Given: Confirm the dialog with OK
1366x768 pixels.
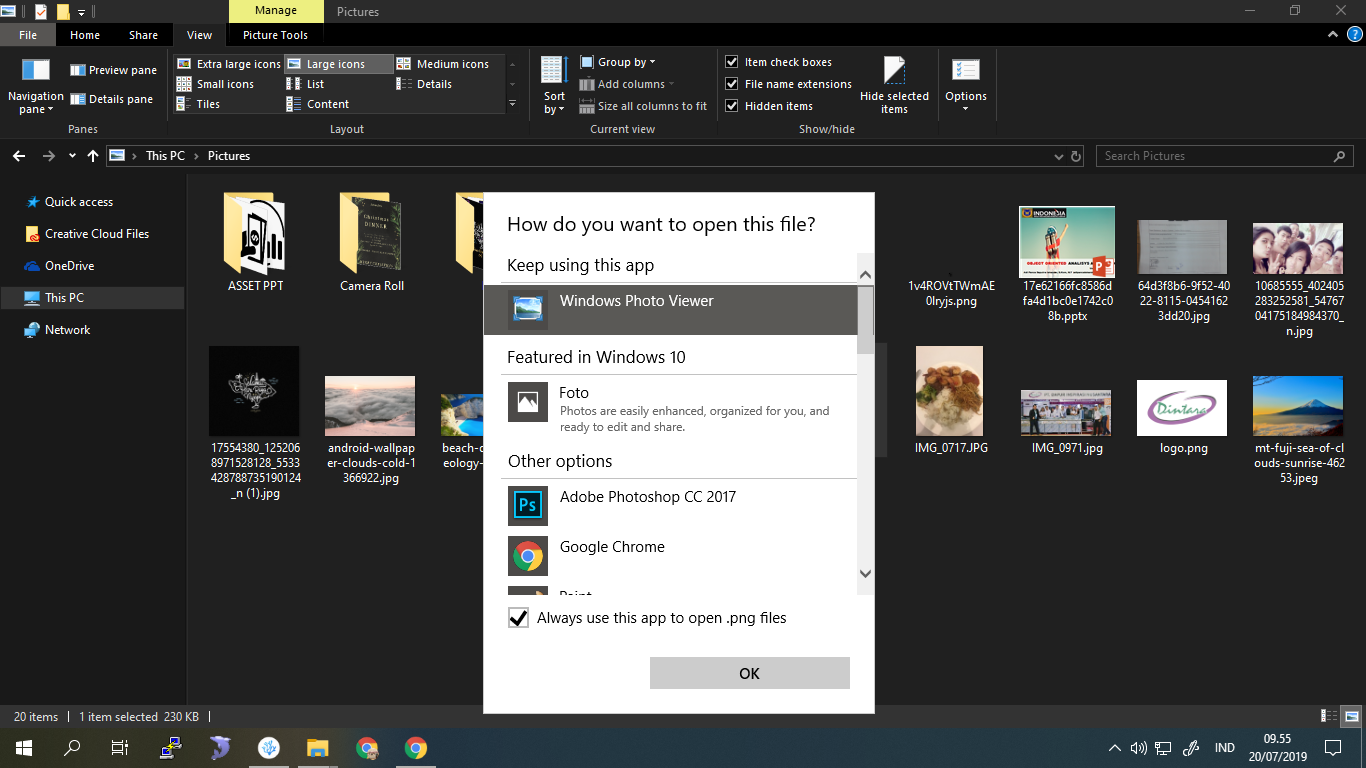Looking at the screenshot, I should point(750,673).
